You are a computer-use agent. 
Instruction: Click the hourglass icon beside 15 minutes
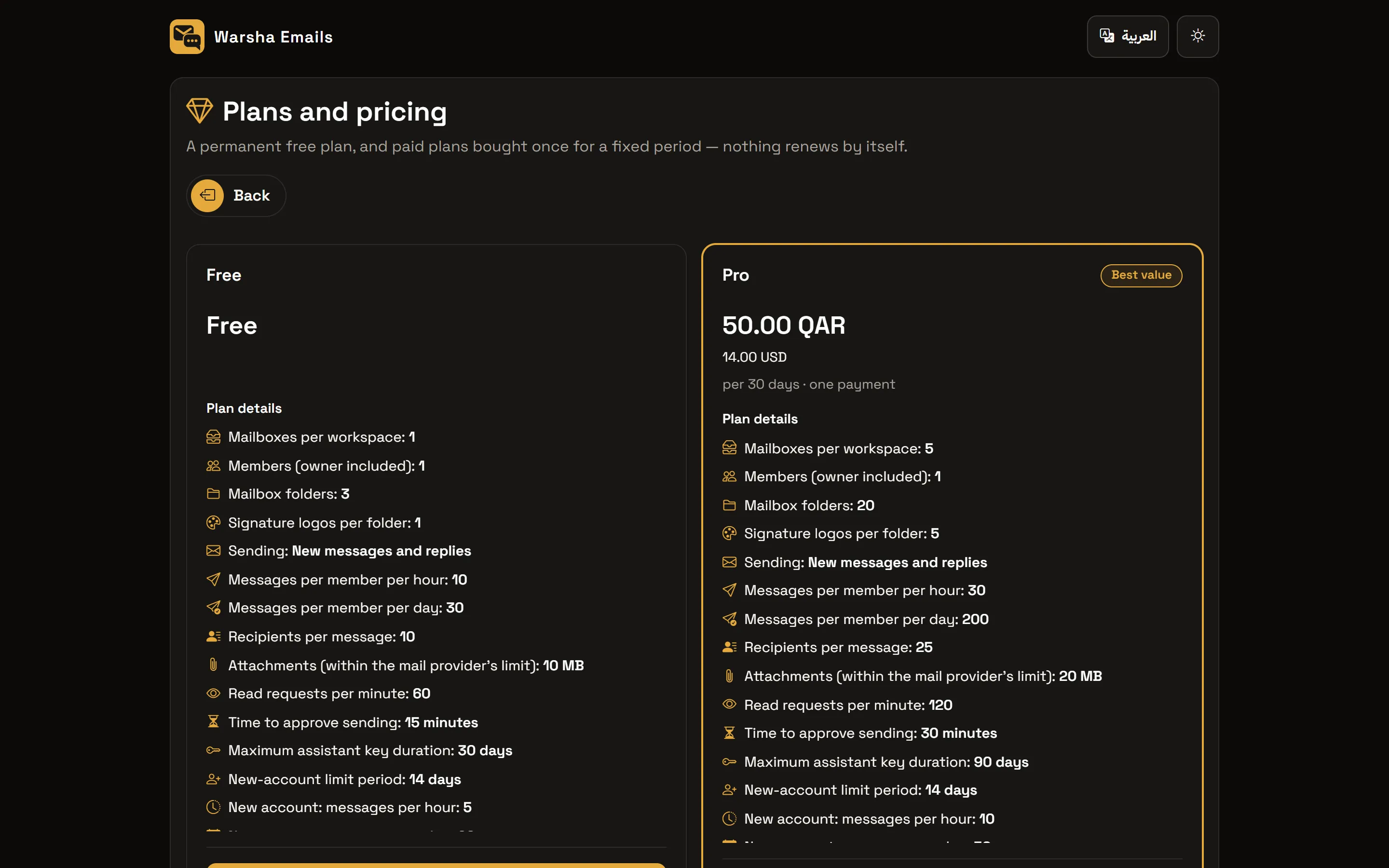(x=213, y=721)
